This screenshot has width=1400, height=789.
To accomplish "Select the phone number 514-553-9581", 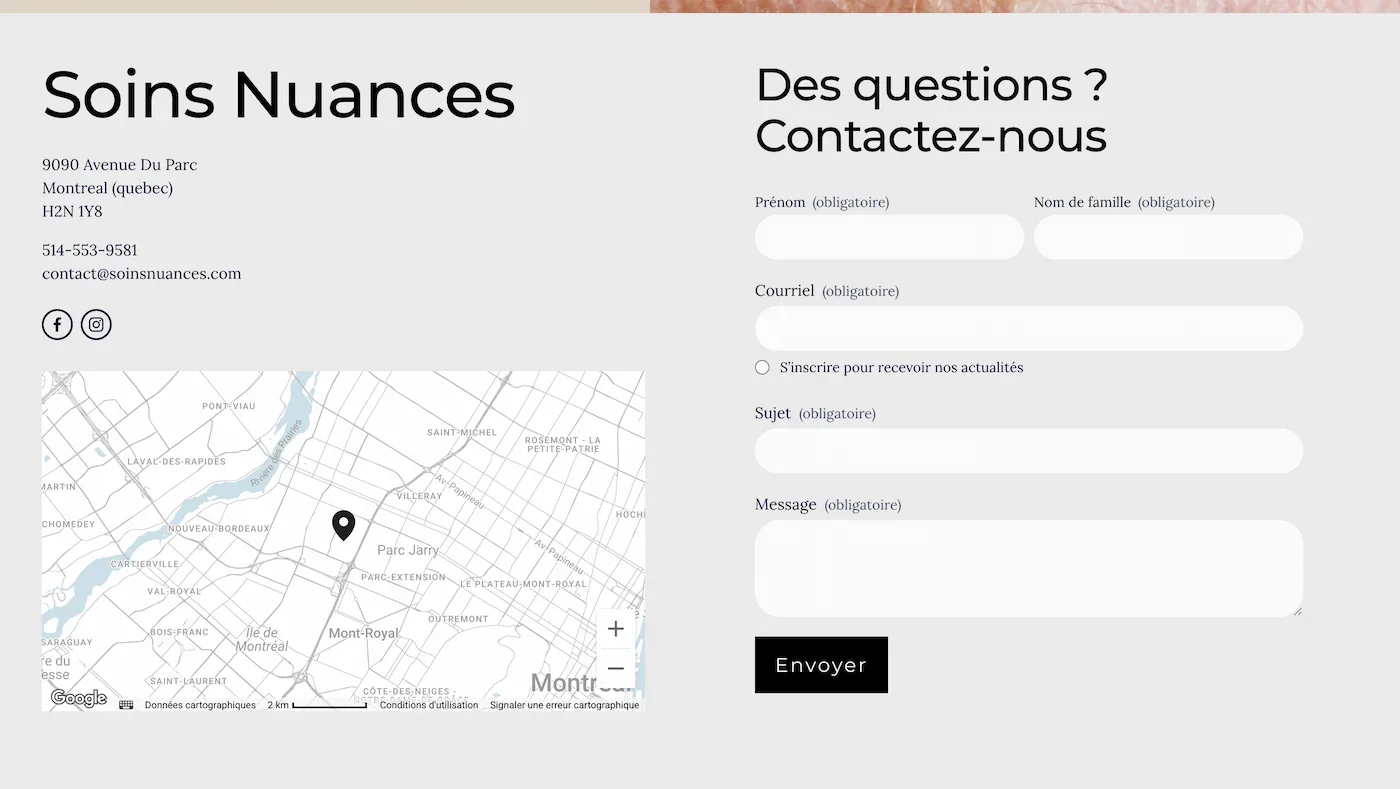I will click(88, 249).
